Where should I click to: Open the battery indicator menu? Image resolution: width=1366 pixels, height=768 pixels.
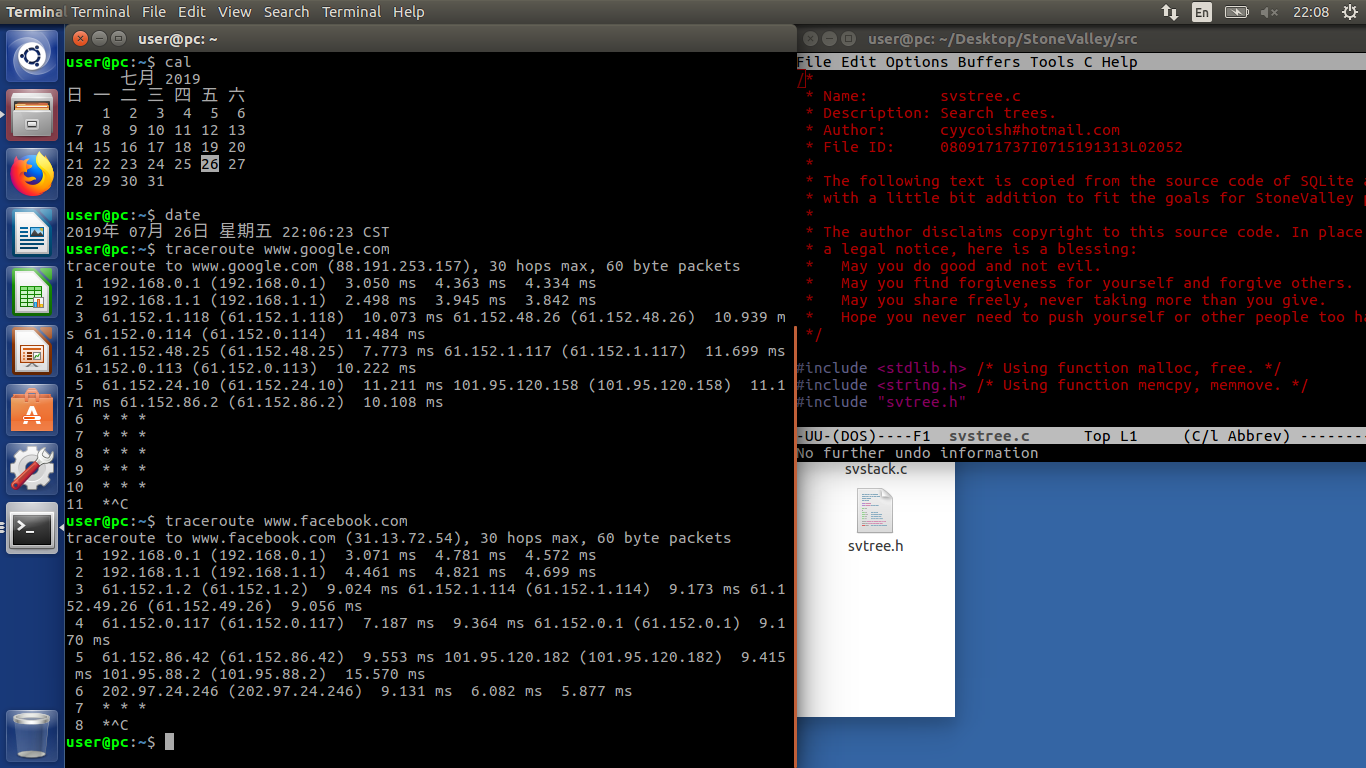[1237, 12]
